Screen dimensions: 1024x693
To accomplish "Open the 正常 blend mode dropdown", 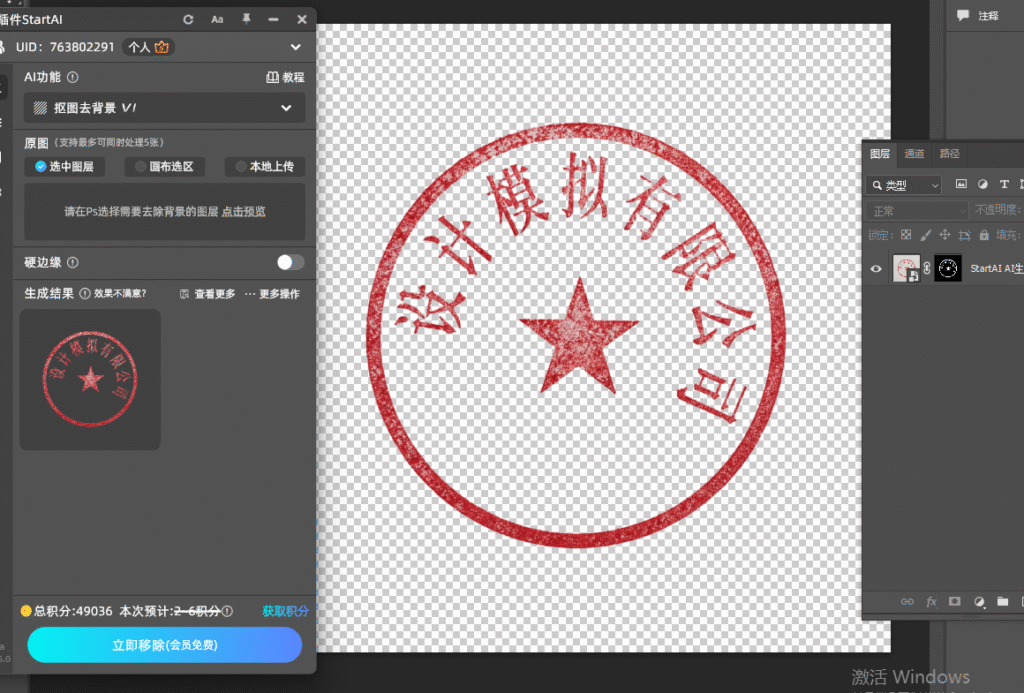I will tap(918, 211).
